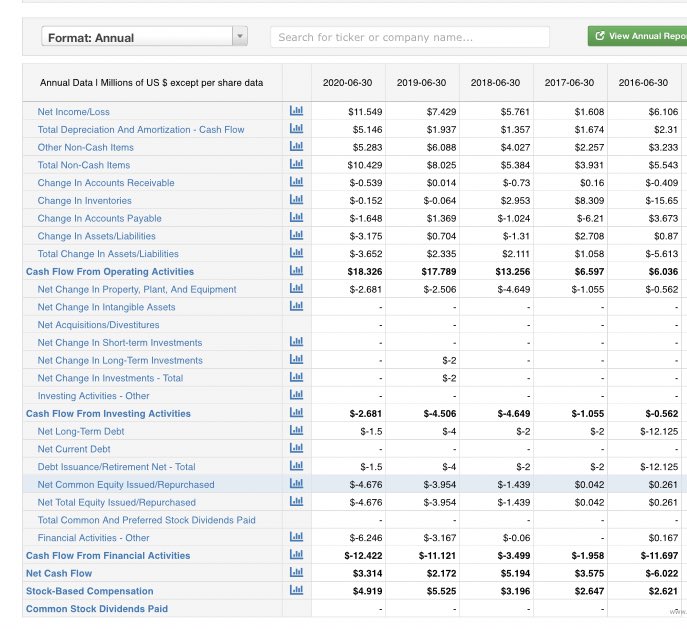The image size is (687, 629).
Task: Open the Net Income/Loss link
Action: [x=74, y=112]
